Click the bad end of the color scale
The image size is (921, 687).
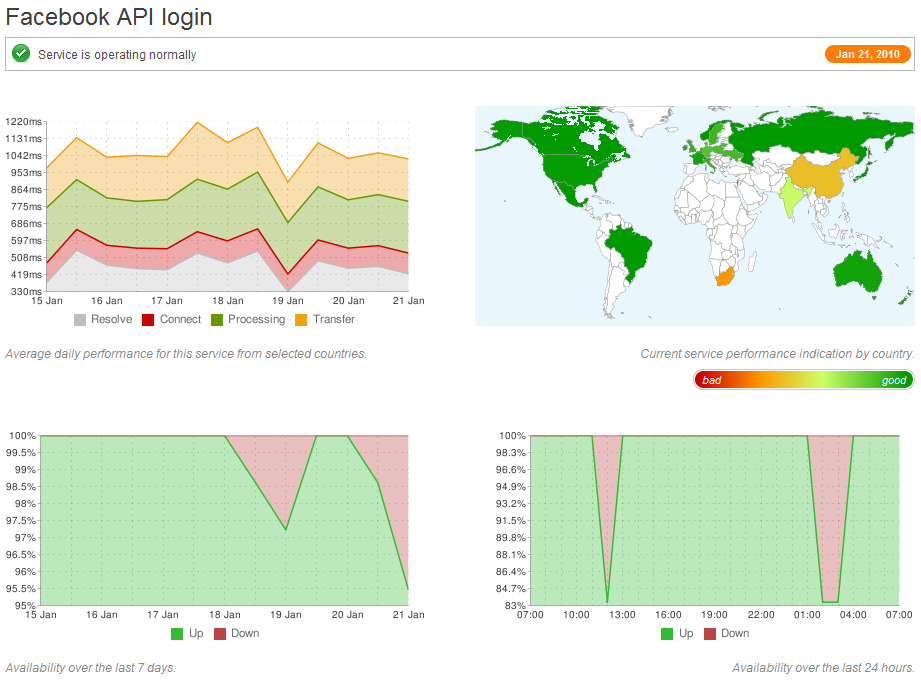pos(712,380)
